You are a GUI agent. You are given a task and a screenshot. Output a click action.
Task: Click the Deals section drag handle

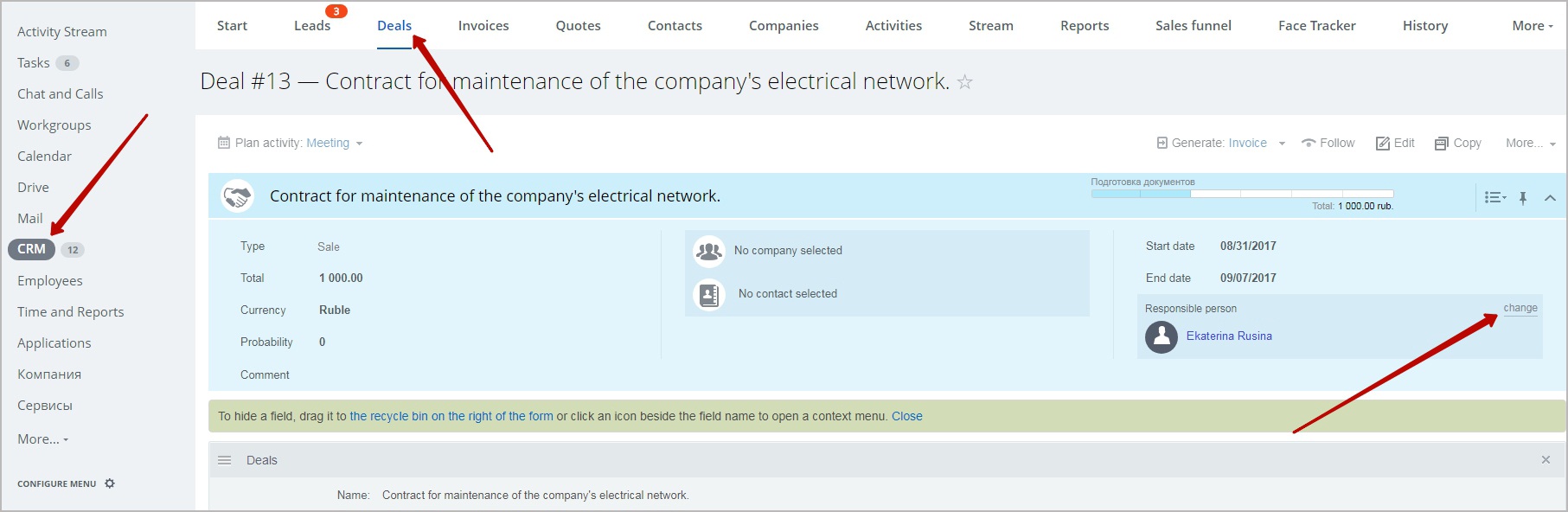coord(225,460)
